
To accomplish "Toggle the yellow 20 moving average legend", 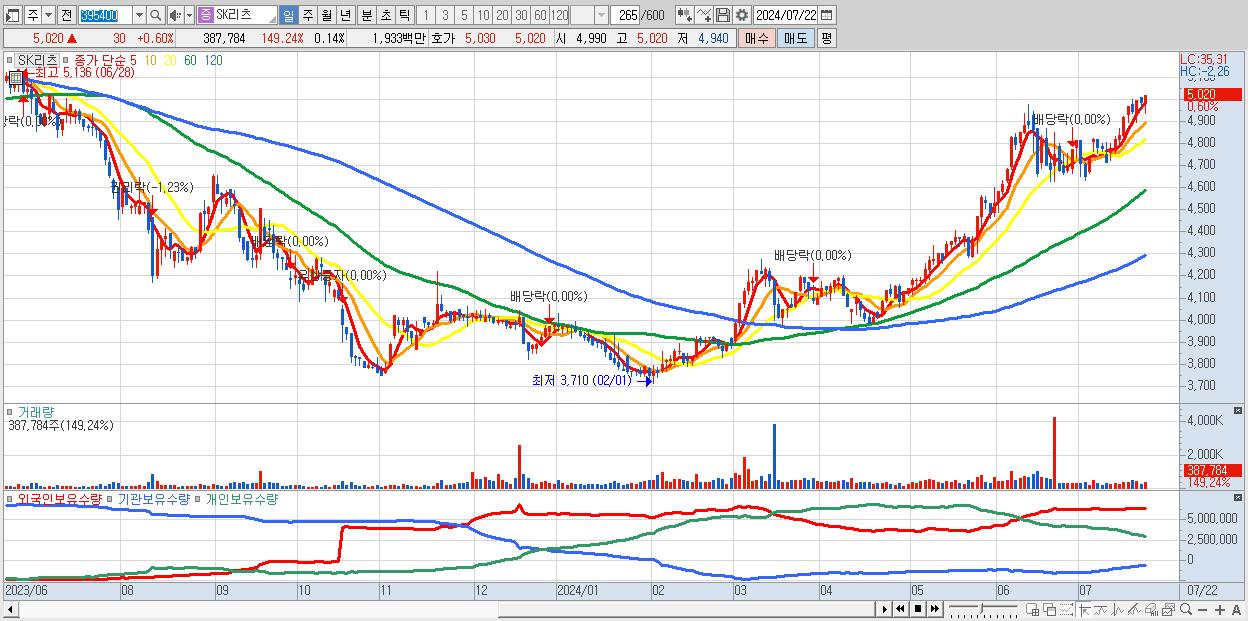I will (x=170, y=60).
